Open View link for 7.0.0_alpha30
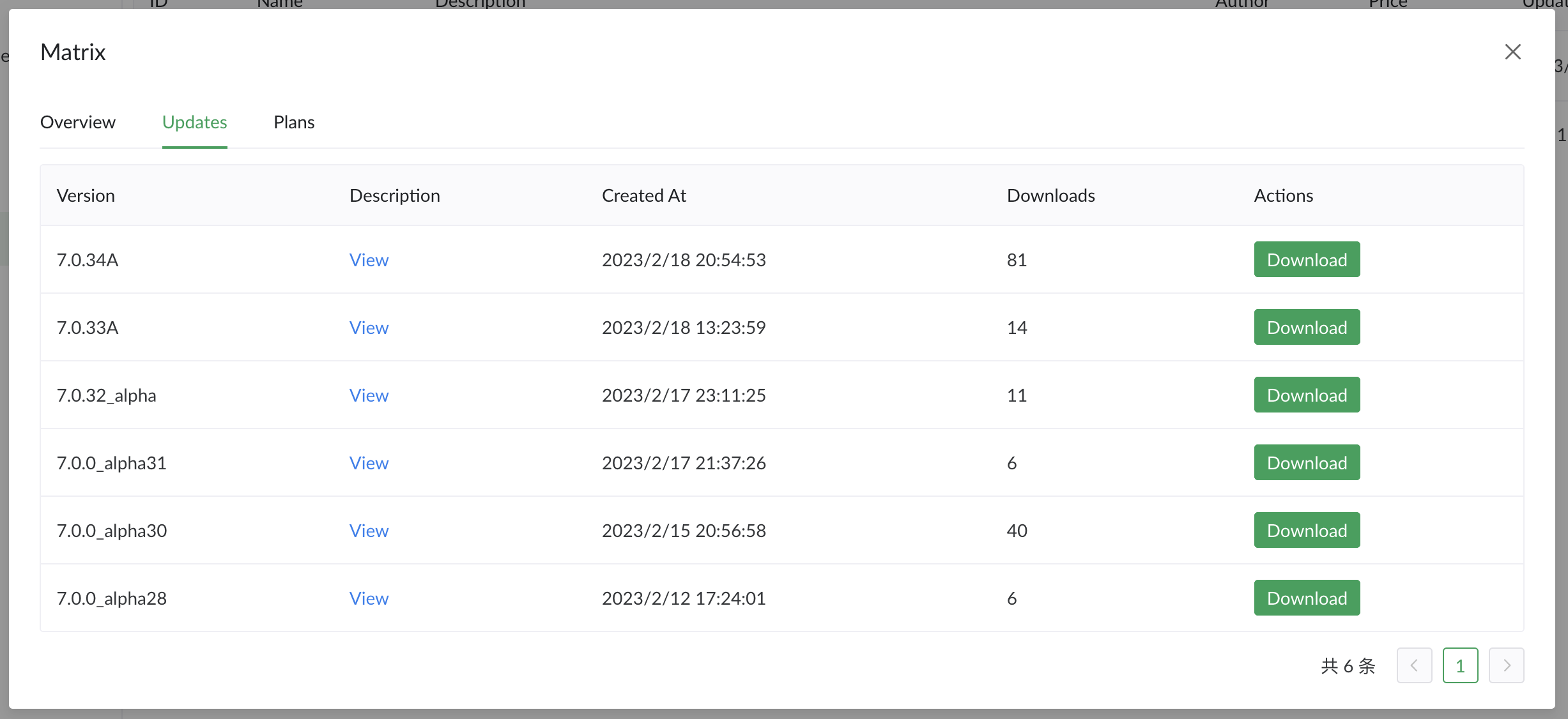This screenshot has height=719, width=1568. pyautogui.click(x=369, y=531)
